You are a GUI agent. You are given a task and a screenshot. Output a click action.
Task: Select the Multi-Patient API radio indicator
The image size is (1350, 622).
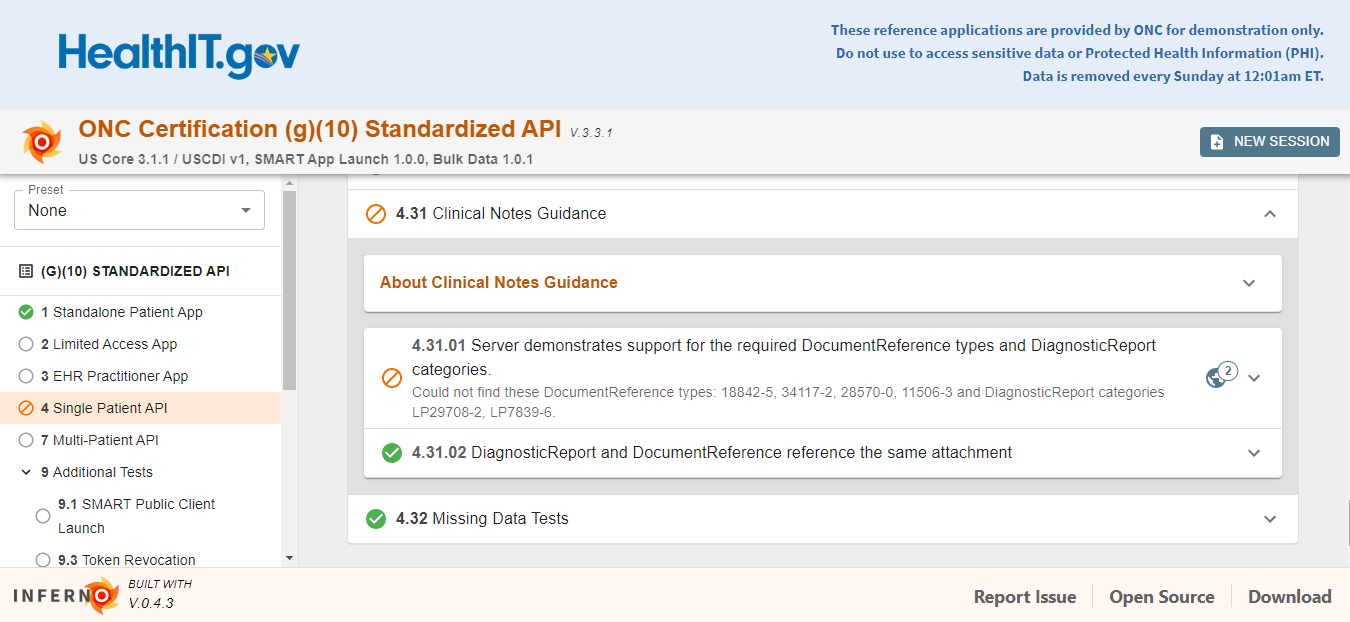(x=26, y=440)
